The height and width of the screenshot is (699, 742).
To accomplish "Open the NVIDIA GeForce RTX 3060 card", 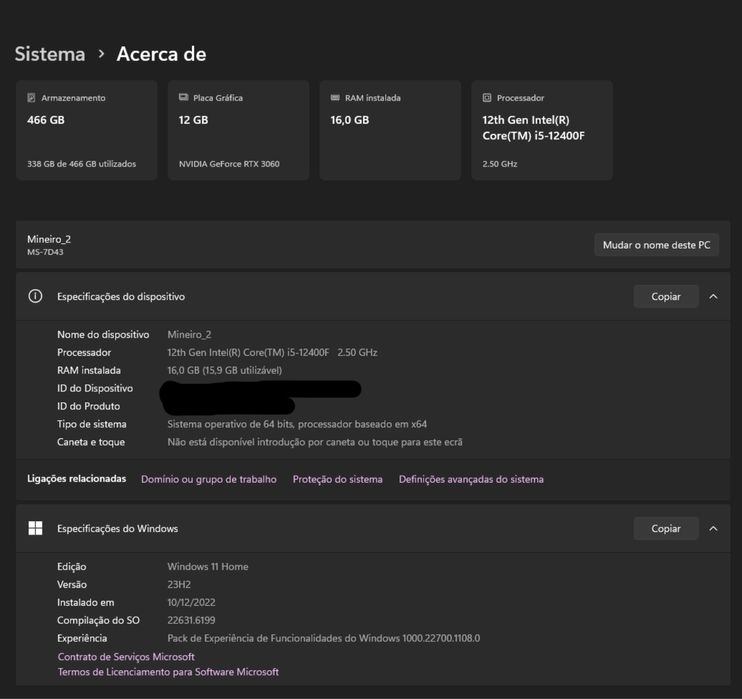I will tap(238, 130).
